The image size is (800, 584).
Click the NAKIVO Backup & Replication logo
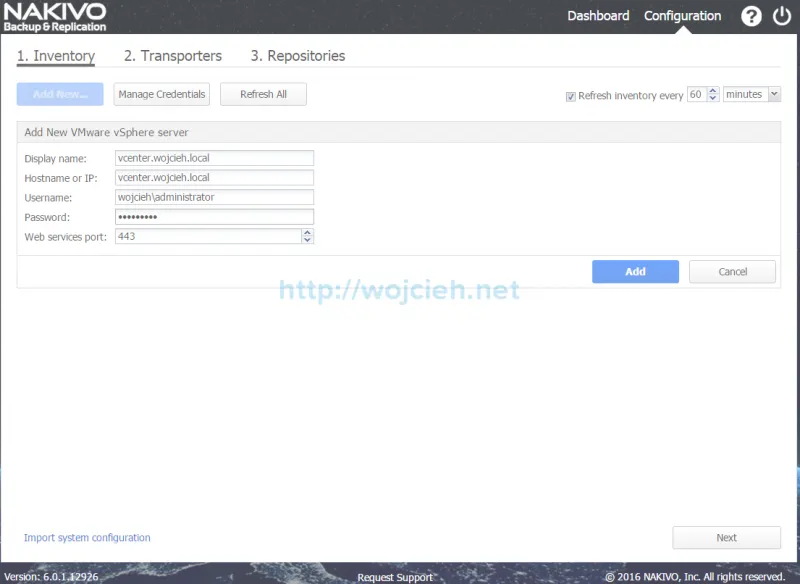[x=55, y=17]
